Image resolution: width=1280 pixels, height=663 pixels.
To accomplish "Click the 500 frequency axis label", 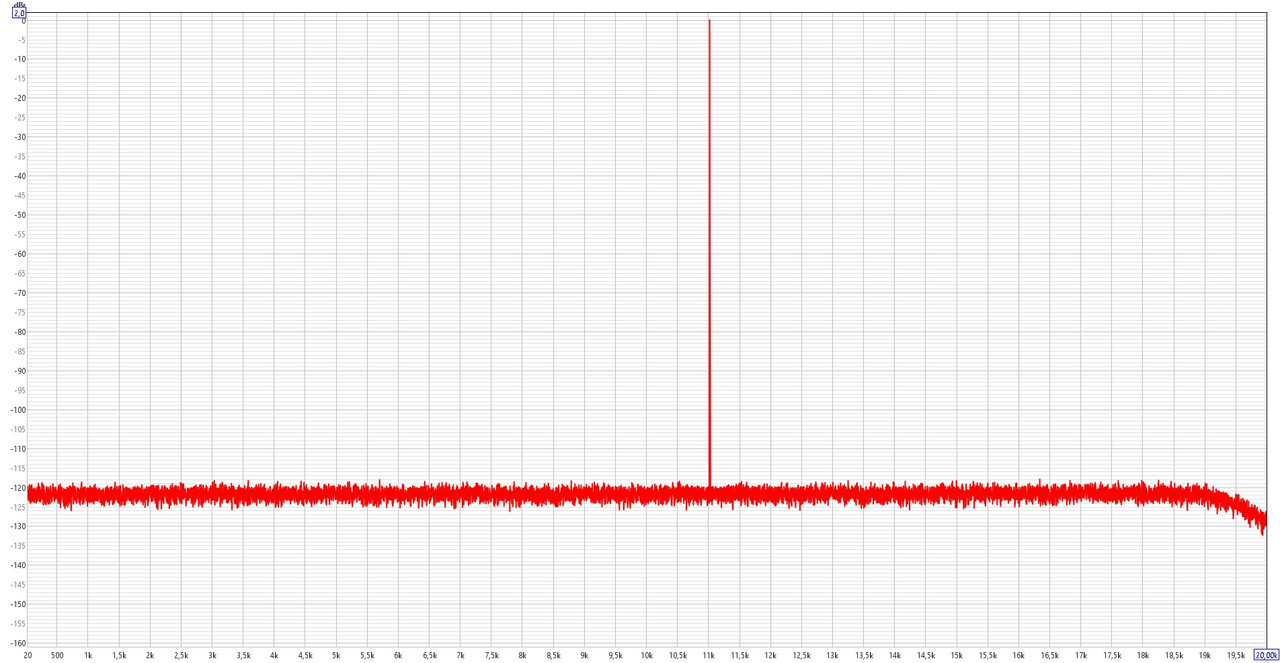I will pyautogui.click(x=57, y=655).
